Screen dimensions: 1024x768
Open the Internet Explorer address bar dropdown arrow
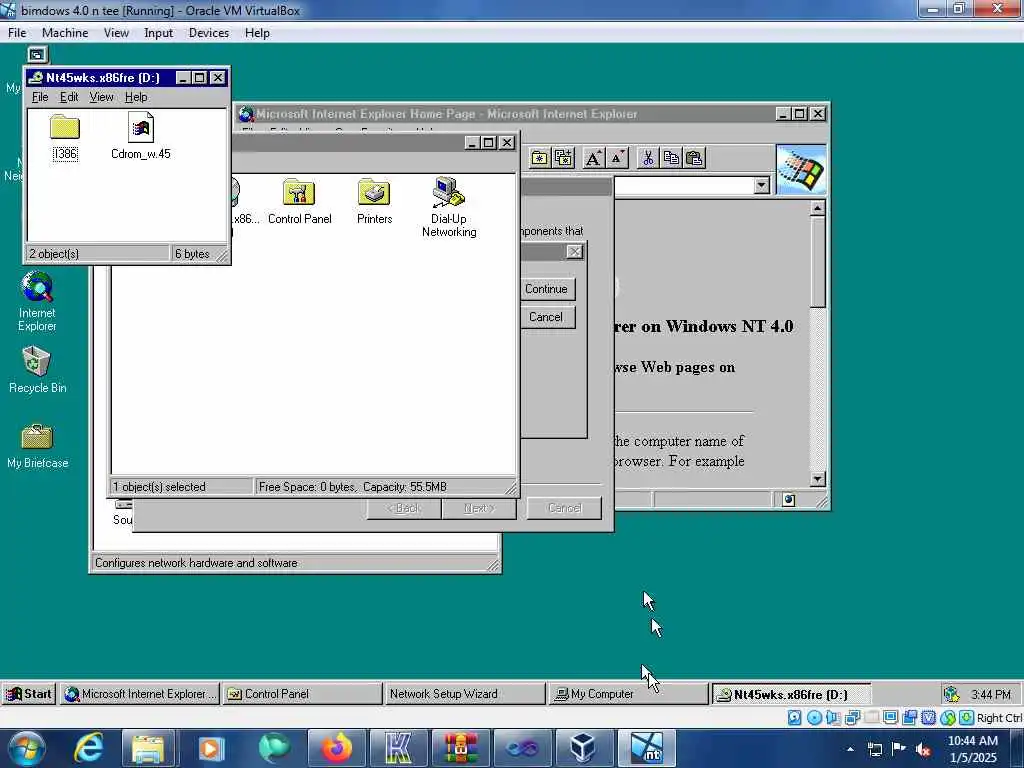(x=761, y=186)
